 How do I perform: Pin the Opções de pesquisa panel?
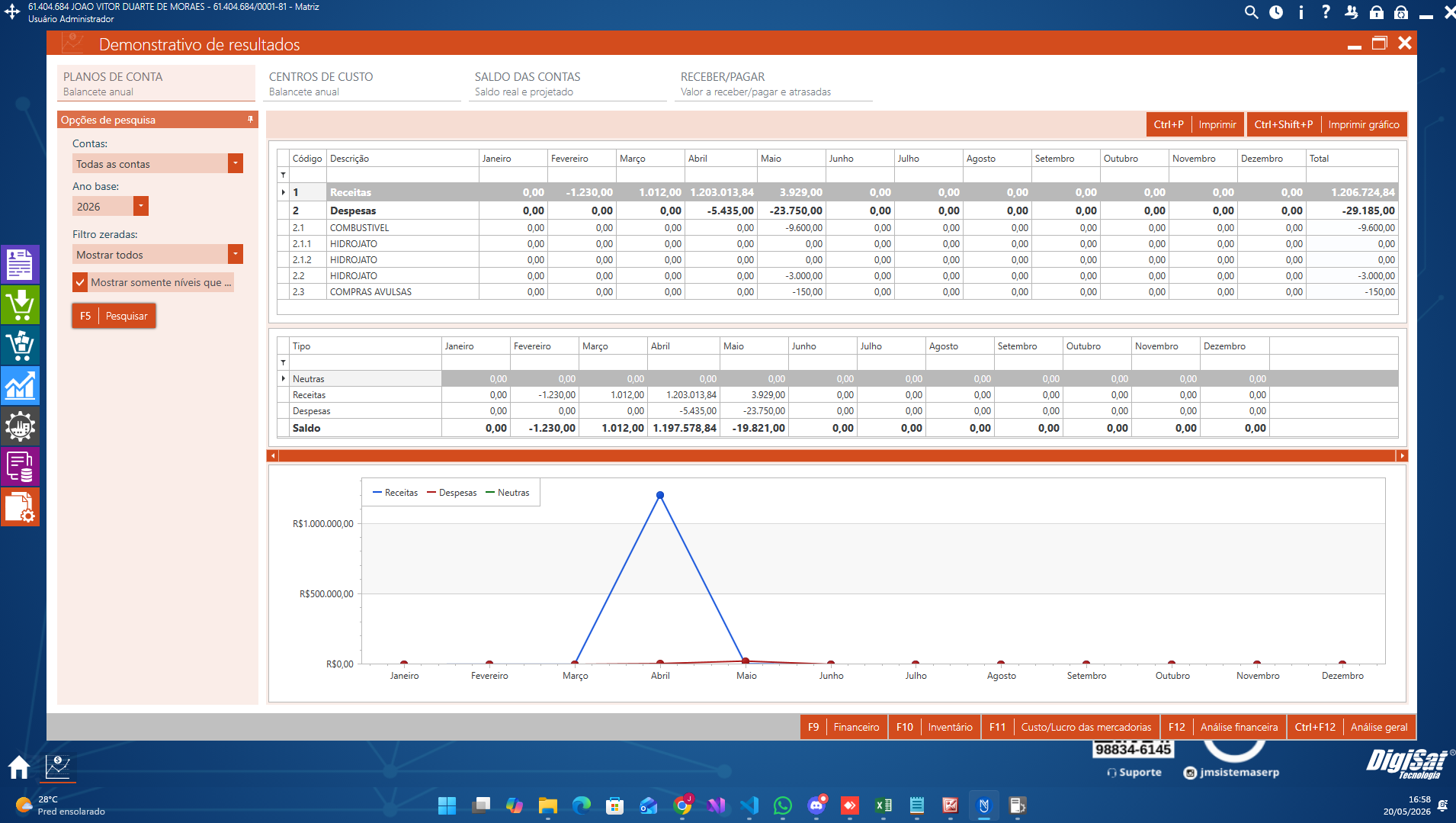[250, 120]
